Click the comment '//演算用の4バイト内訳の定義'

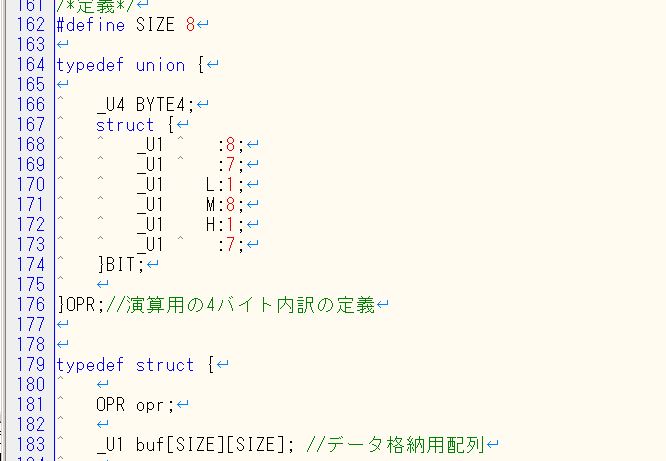[x=240, y=305]
